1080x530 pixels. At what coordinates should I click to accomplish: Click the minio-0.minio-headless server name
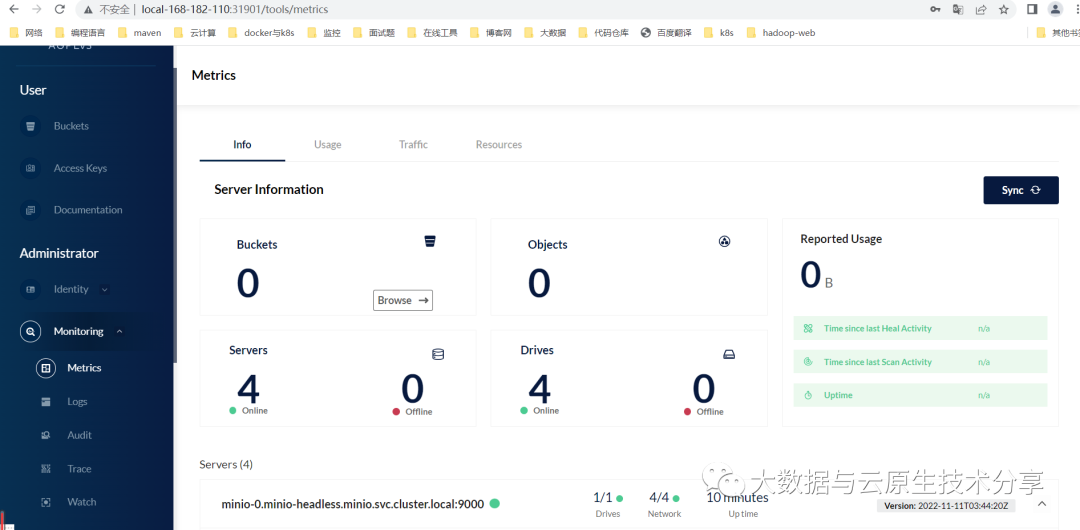353,504
